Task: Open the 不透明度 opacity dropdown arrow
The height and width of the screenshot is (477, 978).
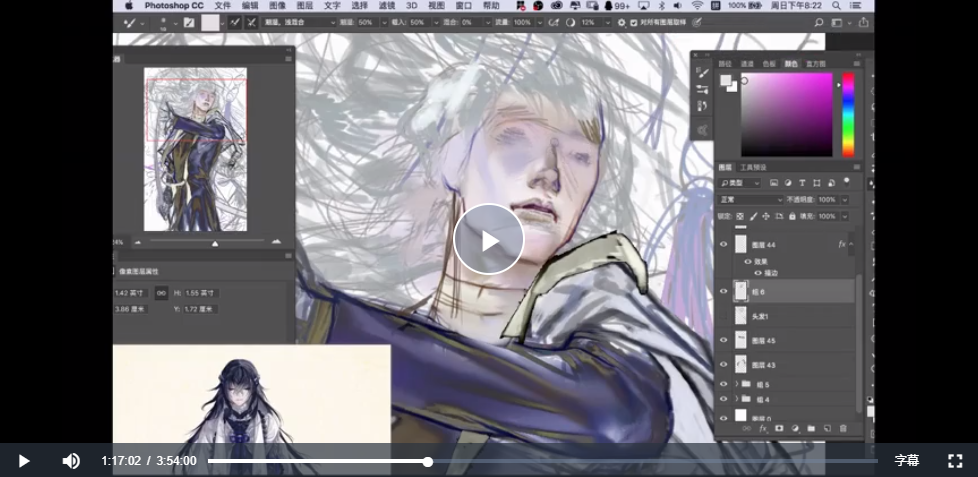Action: tap(845, 200)
